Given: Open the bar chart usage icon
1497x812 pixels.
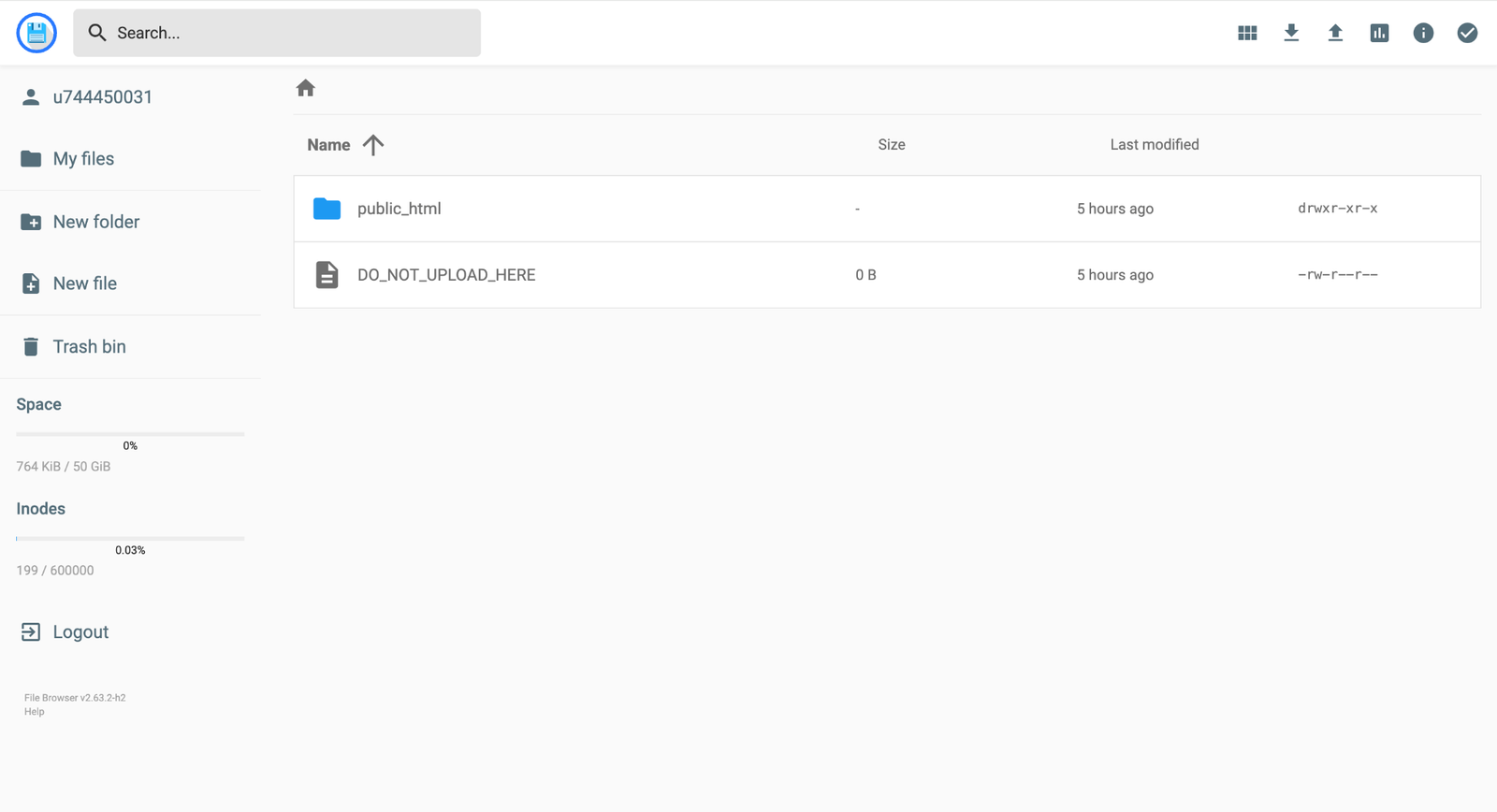Looking at the screenshot, I should 1379,33.
